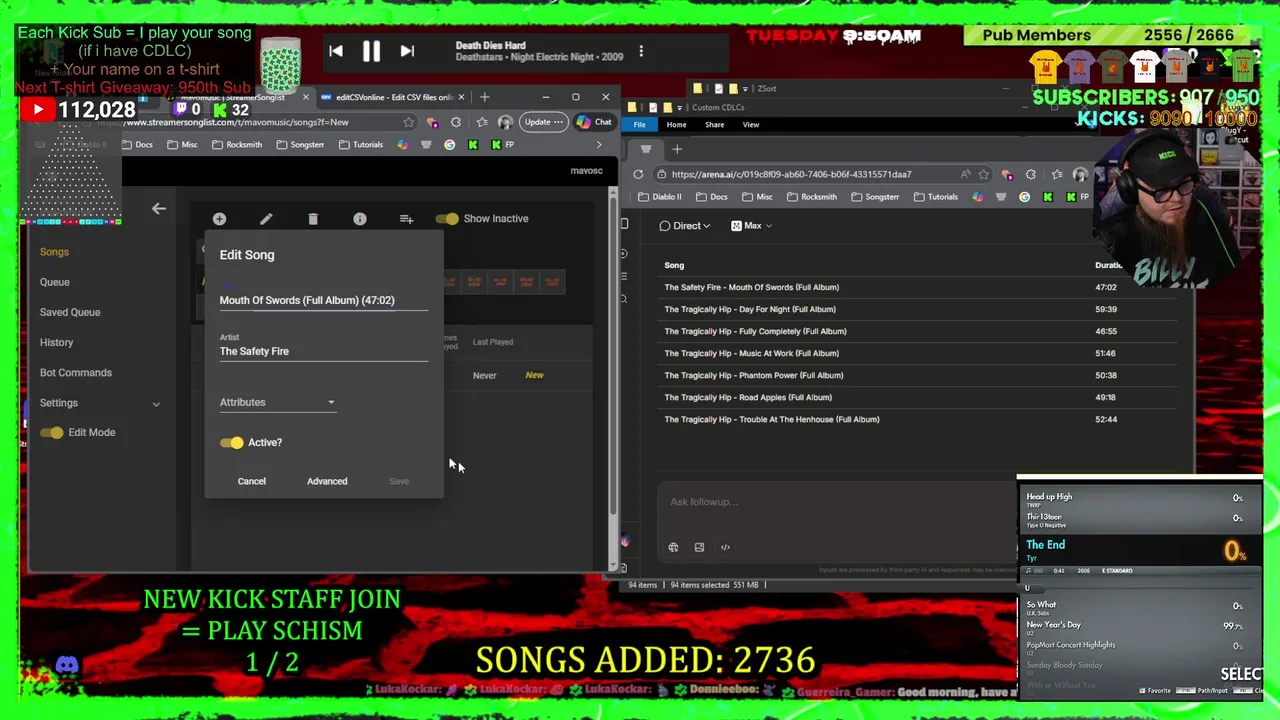Open the File tab in Custom CDLCs explorer

tap(639, 125)
